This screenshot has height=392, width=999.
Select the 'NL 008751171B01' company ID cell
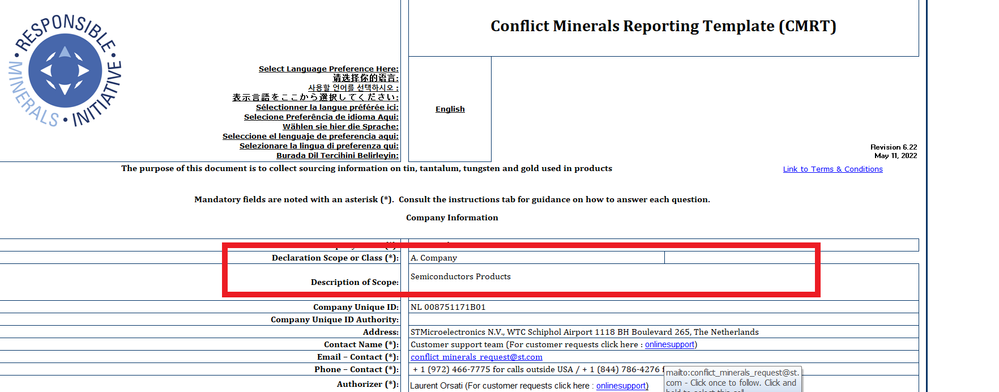tap(663, 307)
